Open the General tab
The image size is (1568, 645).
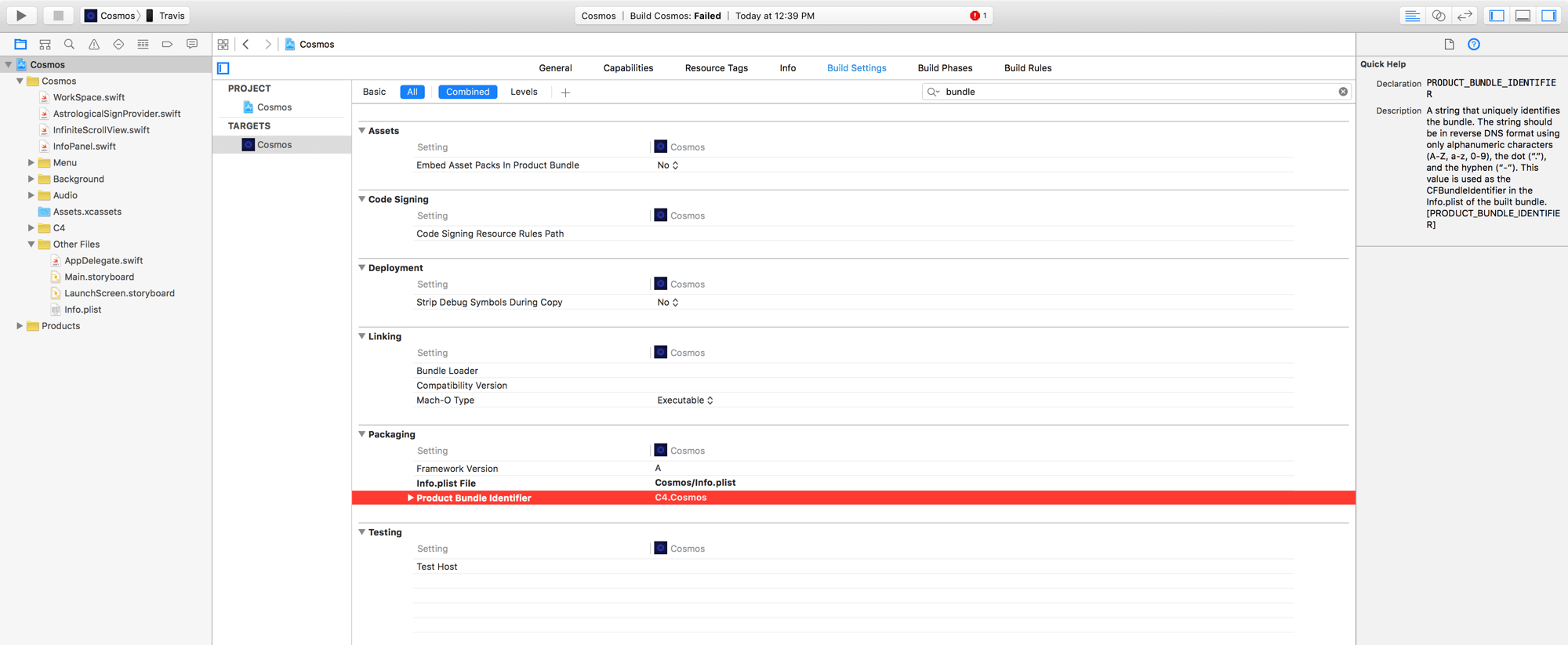[555, 68]
